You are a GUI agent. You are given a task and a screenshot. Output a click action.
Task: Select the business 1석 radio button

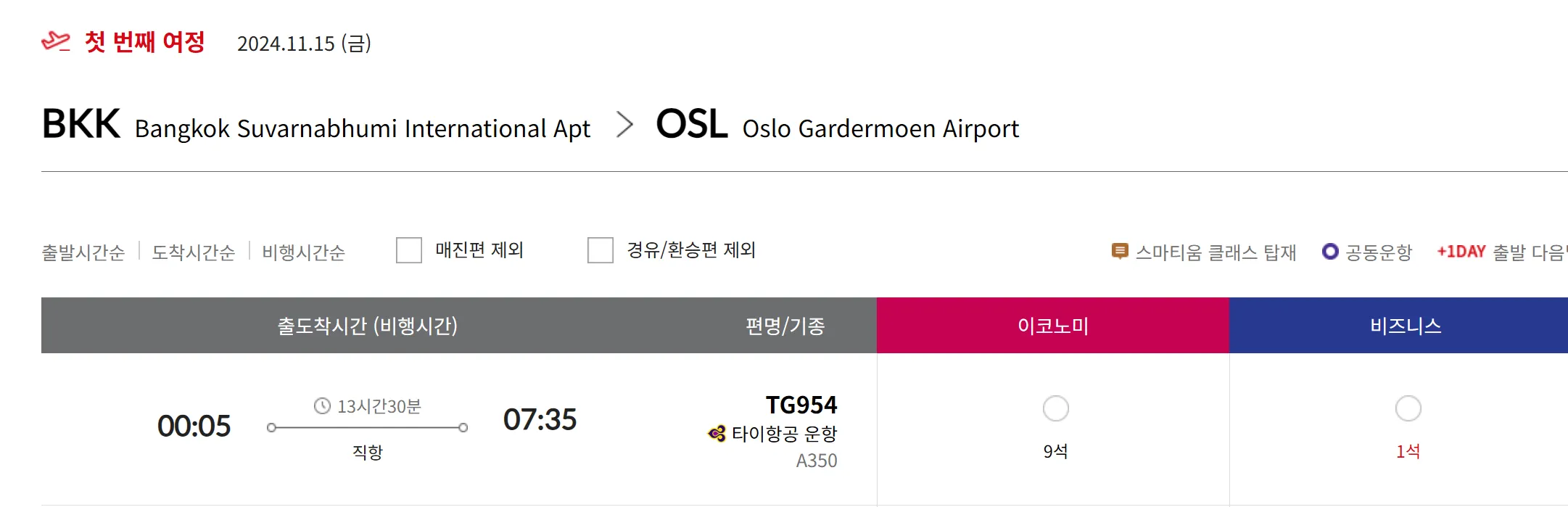click(1408, 408)
